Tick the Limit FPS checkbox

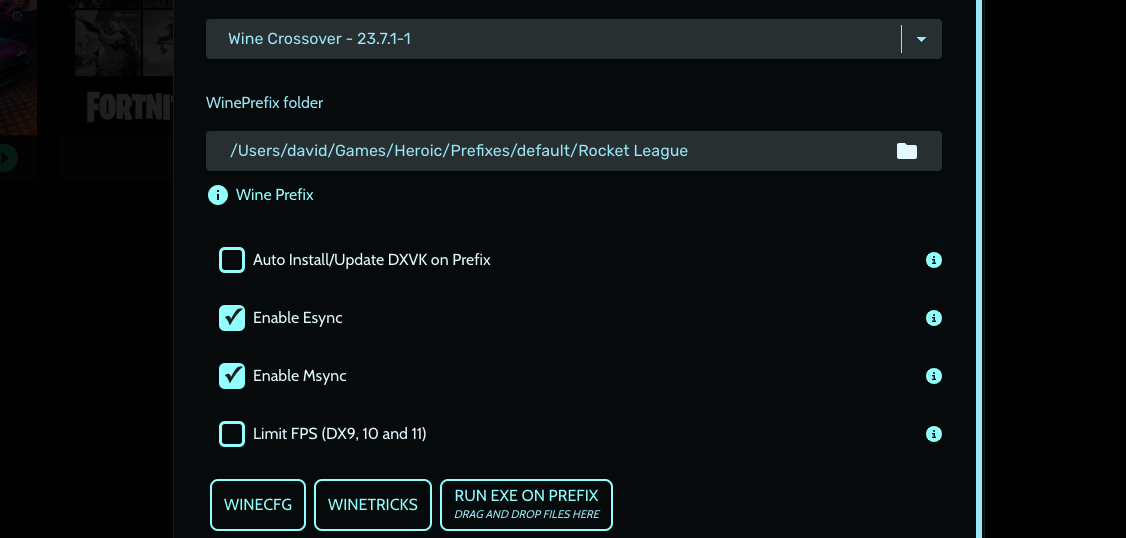tap(232, 434)
